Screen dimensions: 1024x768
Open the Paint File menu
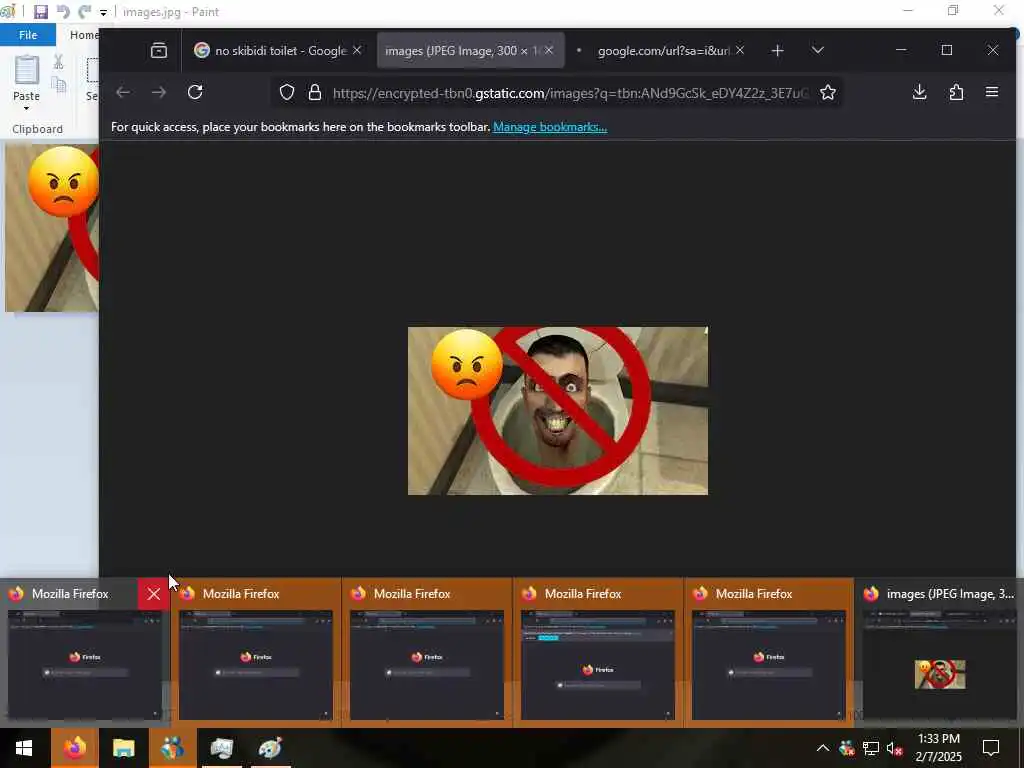point(27,35)
